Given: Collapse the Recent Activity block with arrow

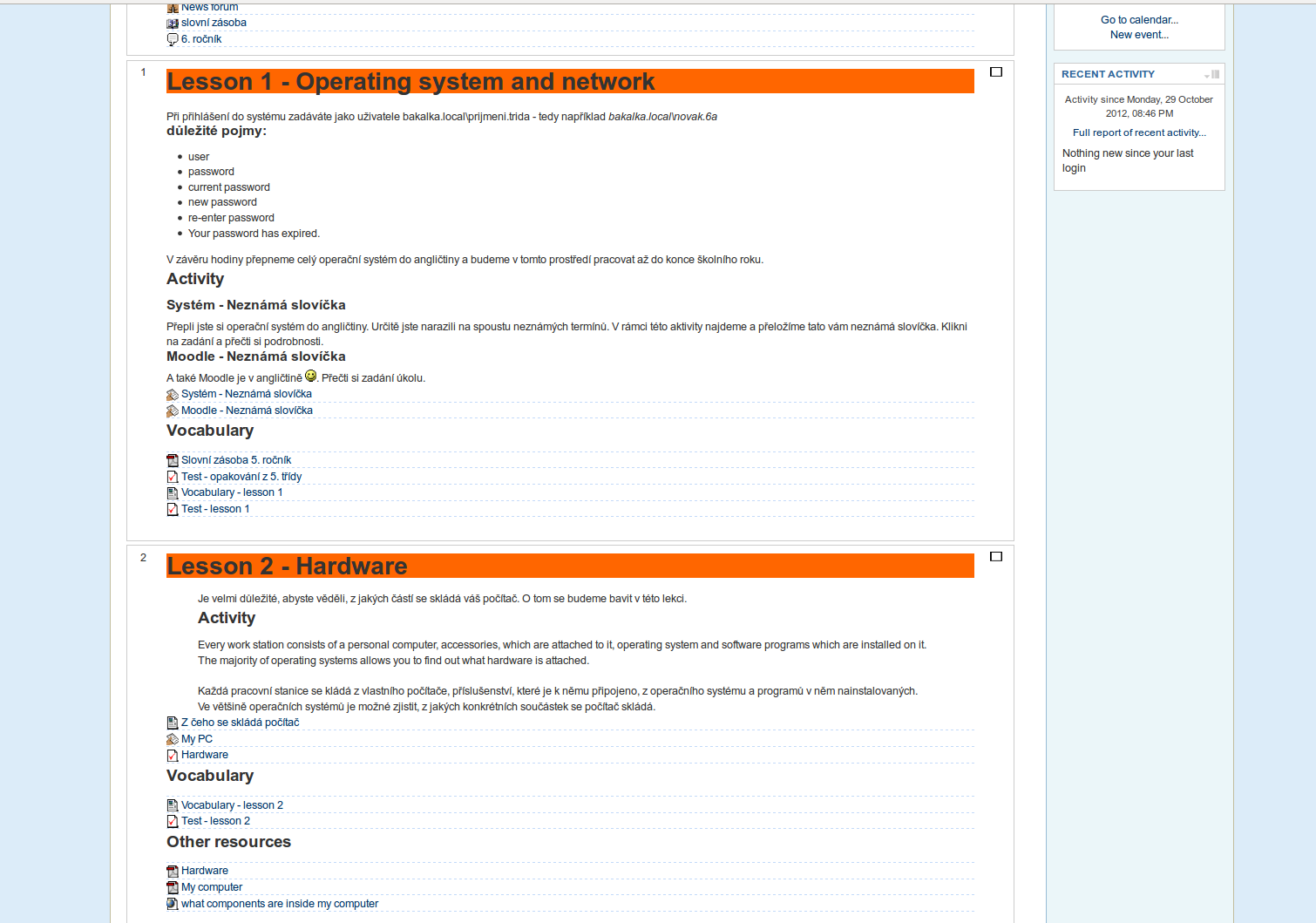Looking at the screenshot, I should pos(1207,76).
